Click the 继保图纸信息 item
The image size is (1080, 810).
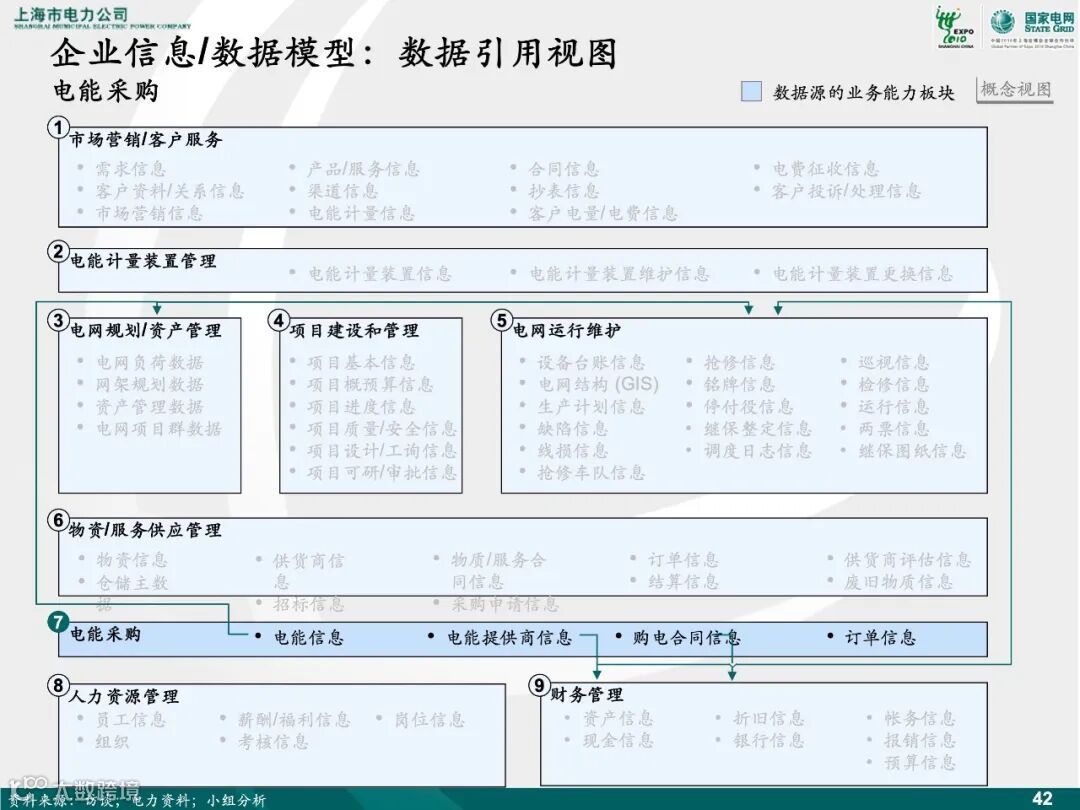click(912, 450)
